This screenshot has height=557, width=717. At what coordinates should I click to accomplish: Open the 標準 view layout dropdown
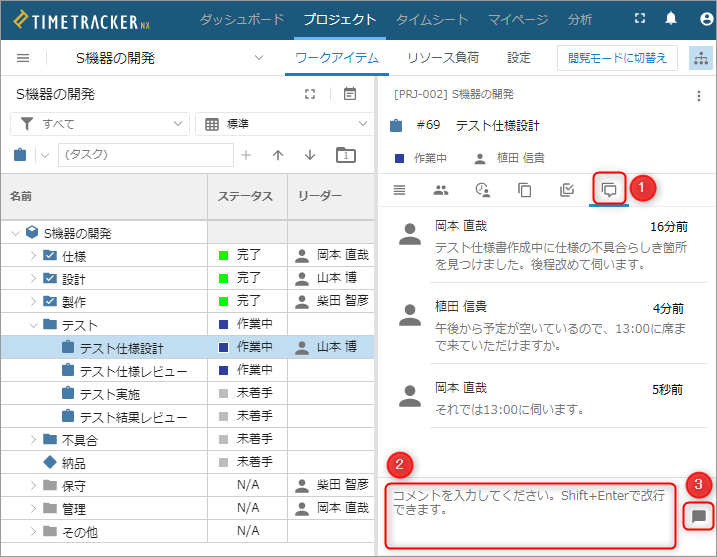[284, 124]
